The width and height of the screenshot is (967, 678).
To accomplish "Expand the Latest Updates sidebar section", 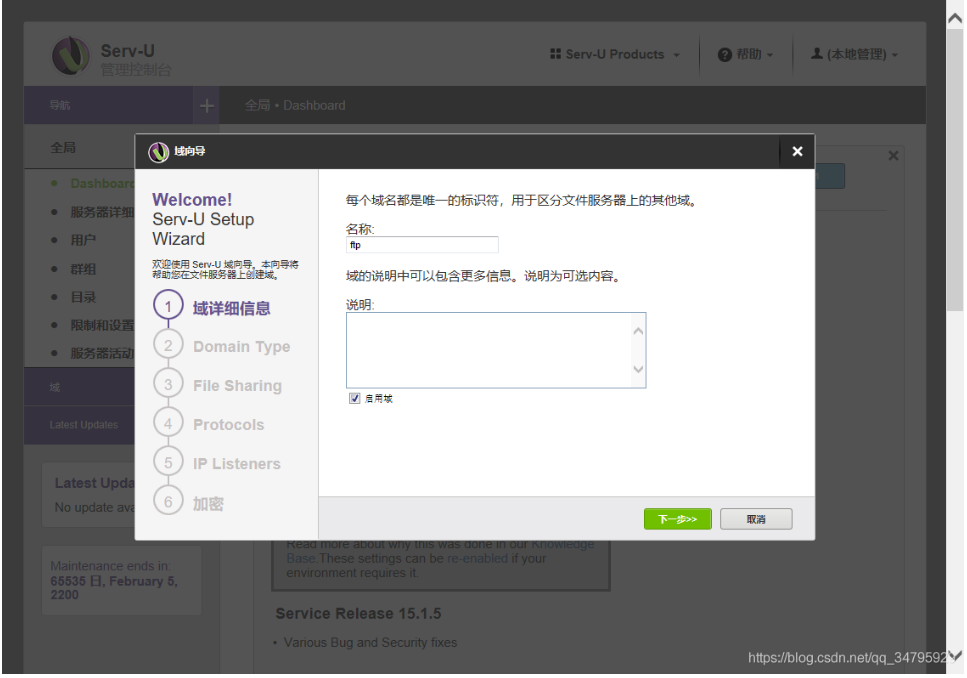I will point(79,425).
